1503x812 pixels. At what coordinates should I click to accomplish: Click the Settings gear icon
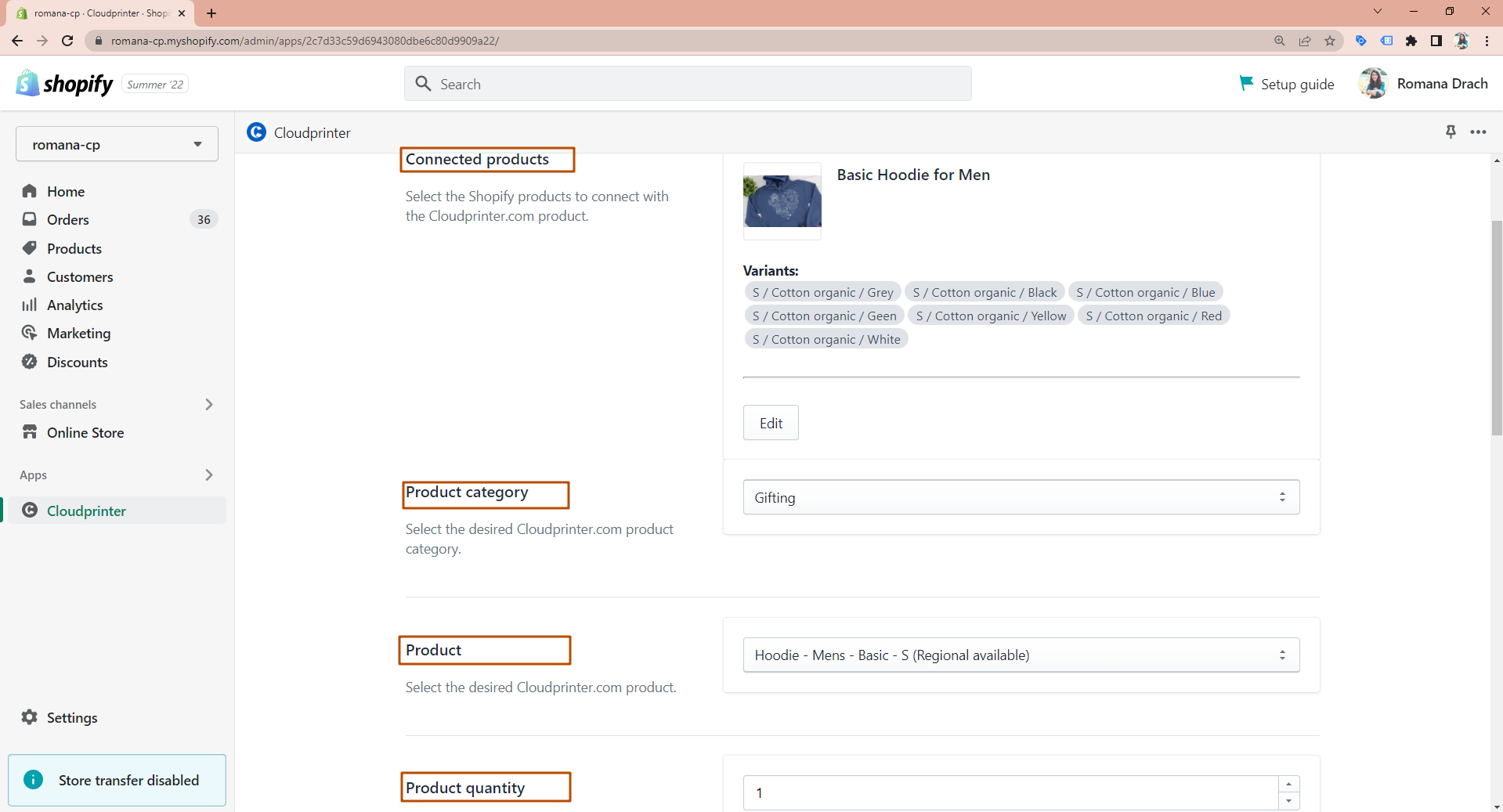(30, 717)
